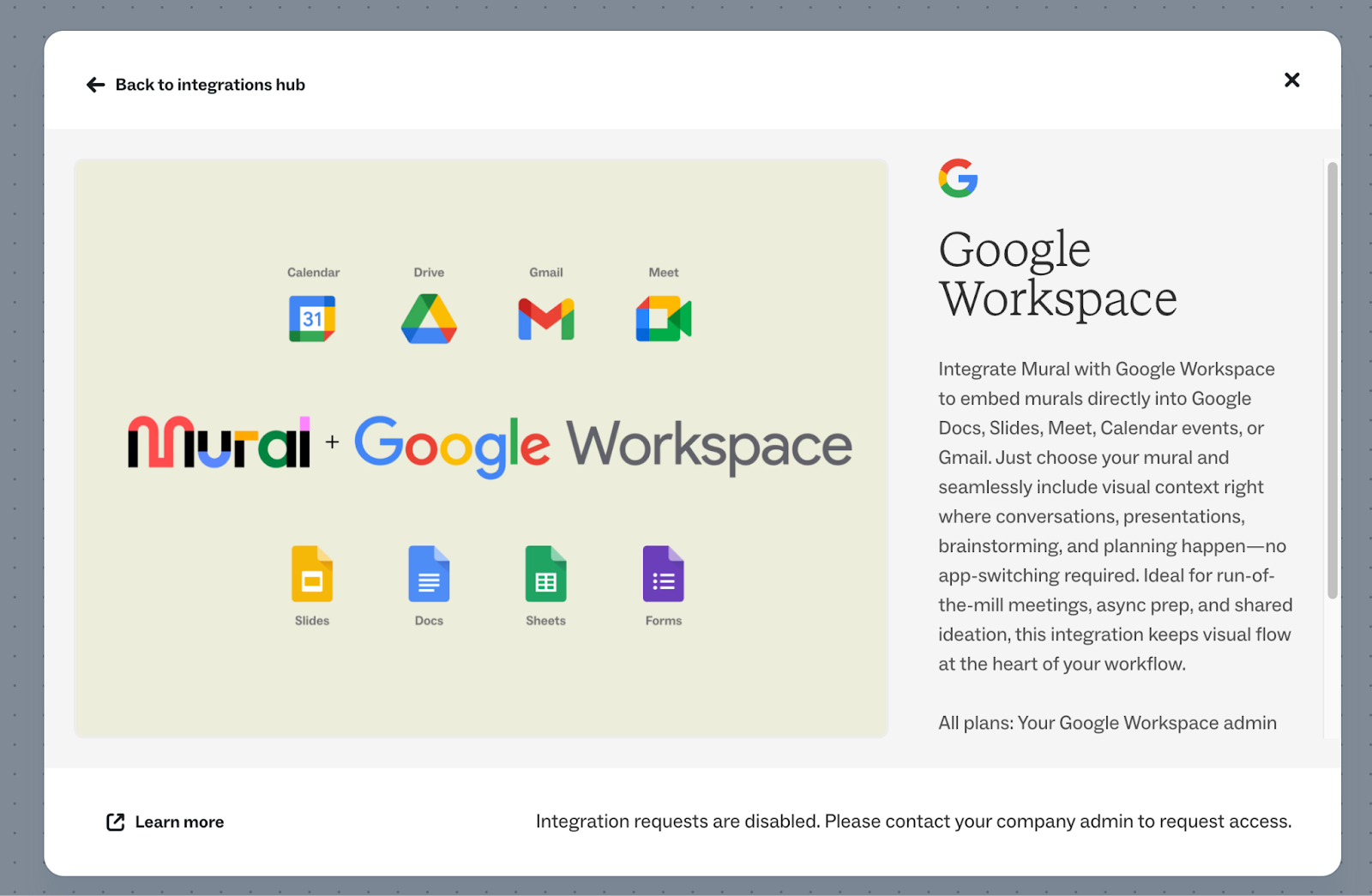
Task: Click the Gmail envelope icon
Action: click(x=546, y=319)
